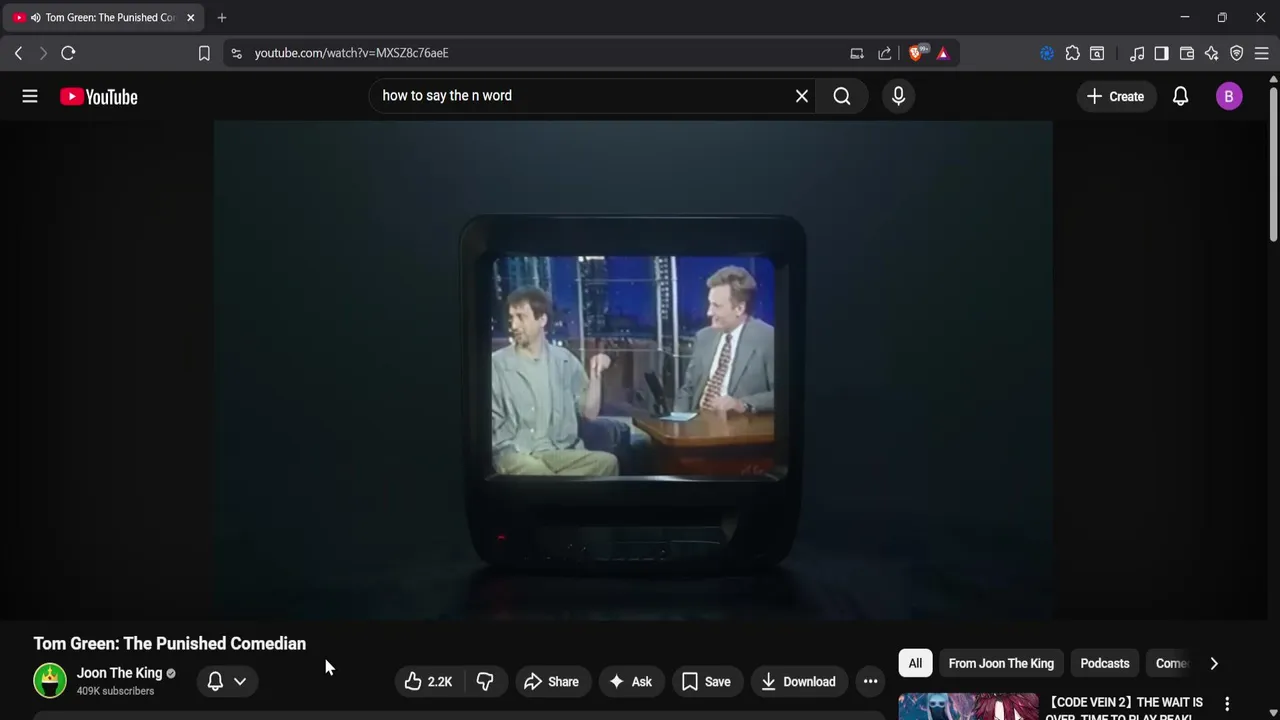Install app icon in address bar
Screen dimensions: 1280x720
click(857, 53)
